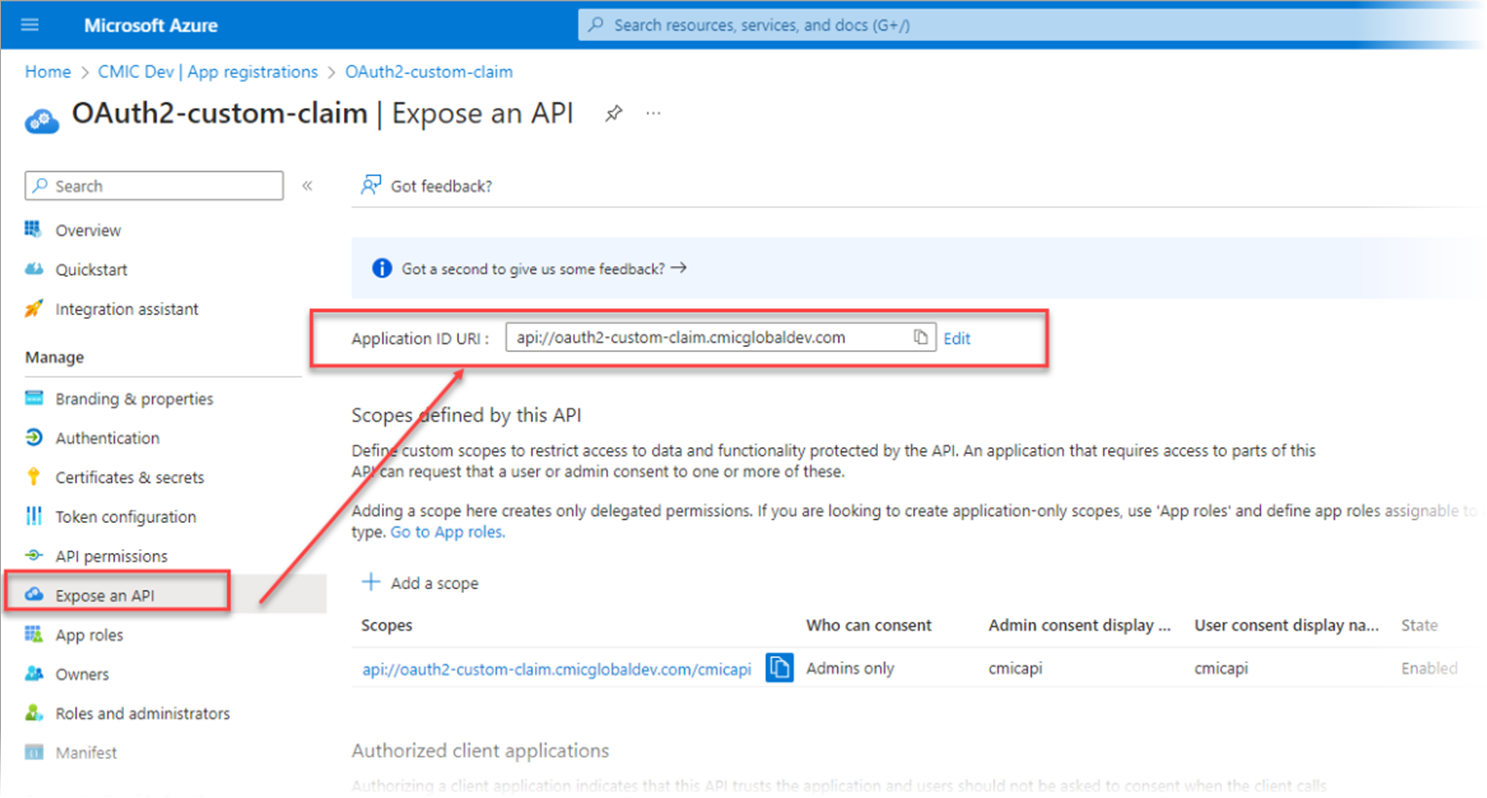
Task: Click the Manifest icon
Action: 35,753
